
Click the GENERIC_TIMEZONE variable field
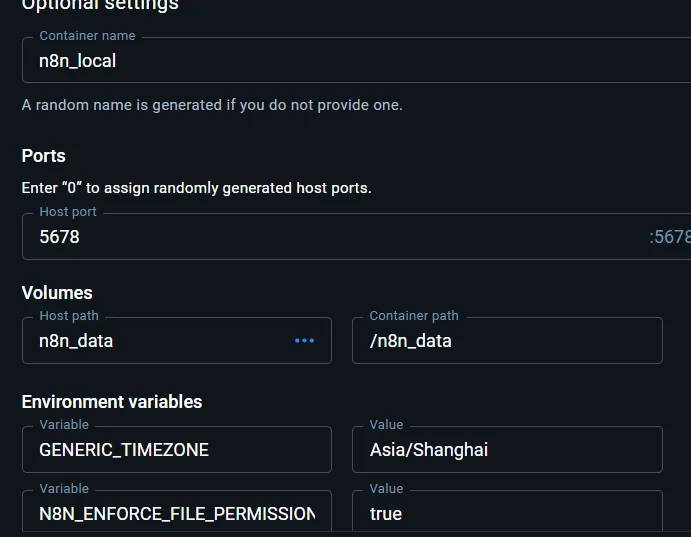177,450
